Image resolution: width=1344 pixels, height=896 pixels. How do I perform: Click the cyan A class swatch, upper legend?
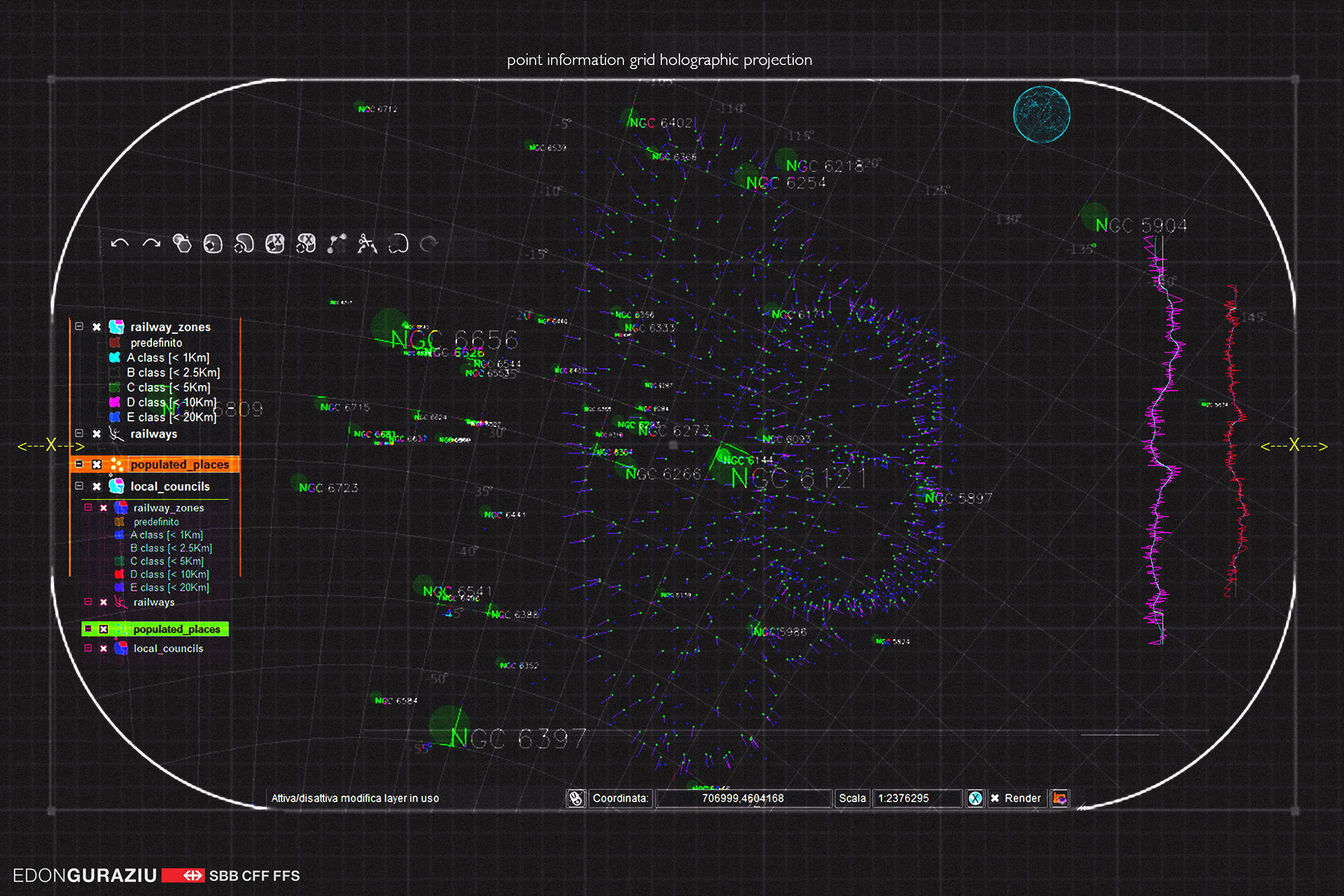[x=115, y=358]
